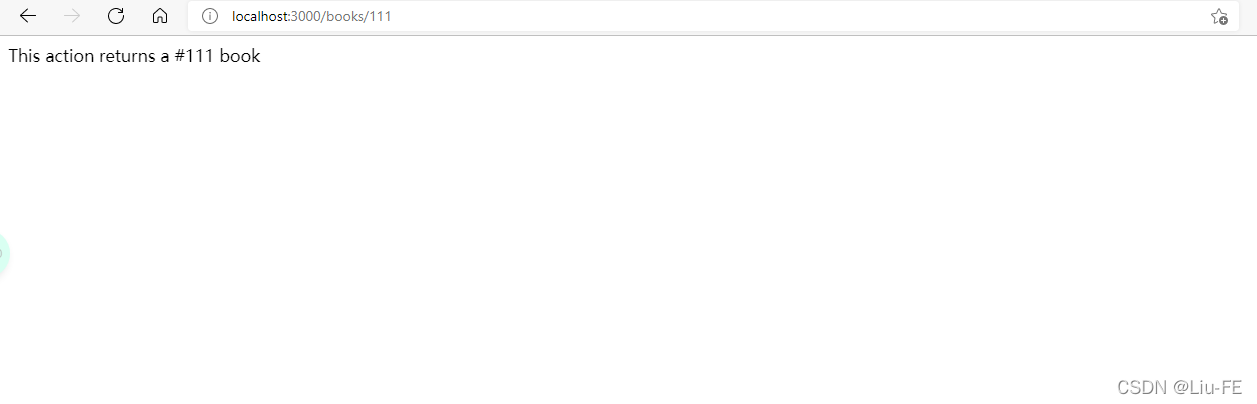Click the word "This" at start of text

(24, 56)
